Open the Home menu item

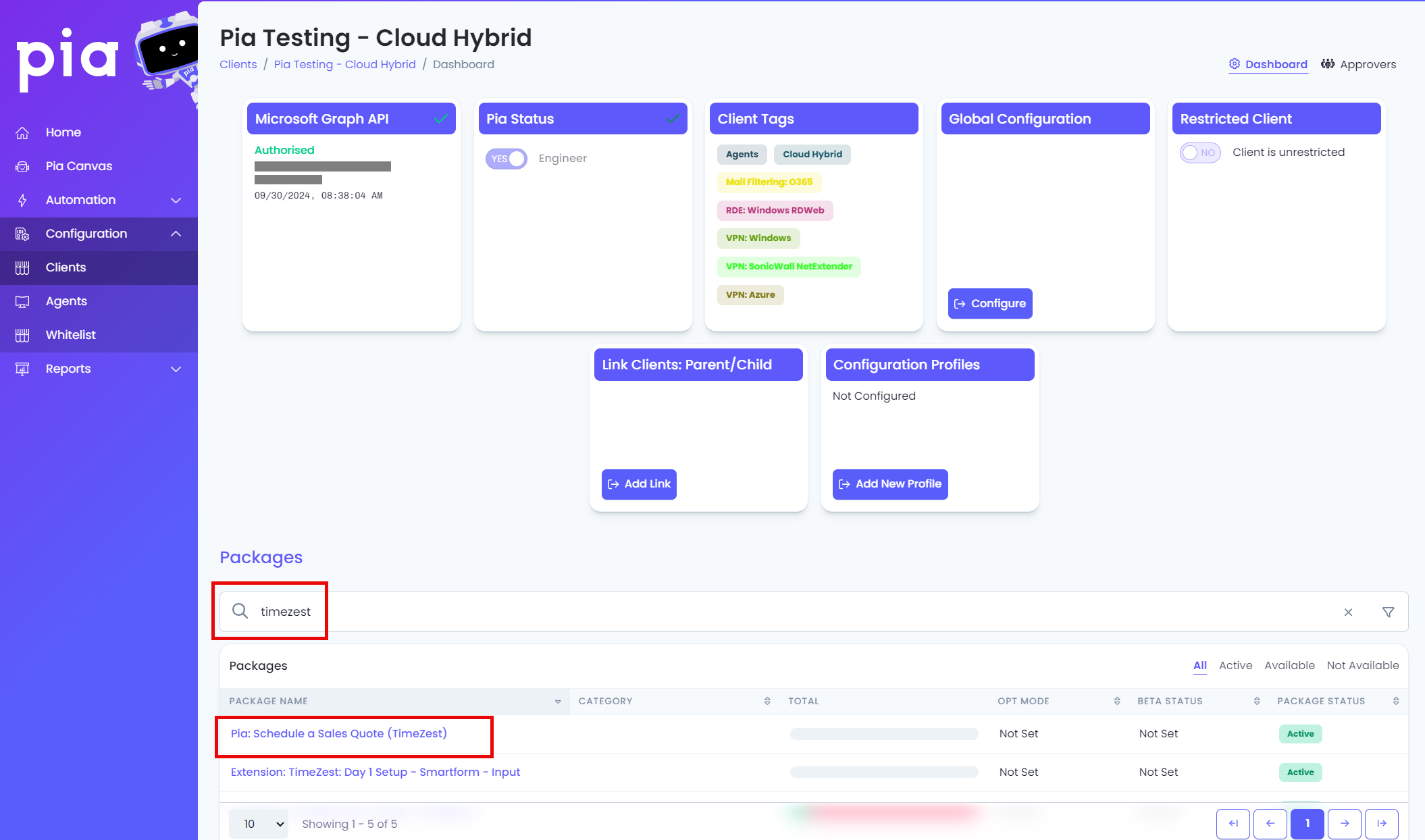click(x=99, y=133)
